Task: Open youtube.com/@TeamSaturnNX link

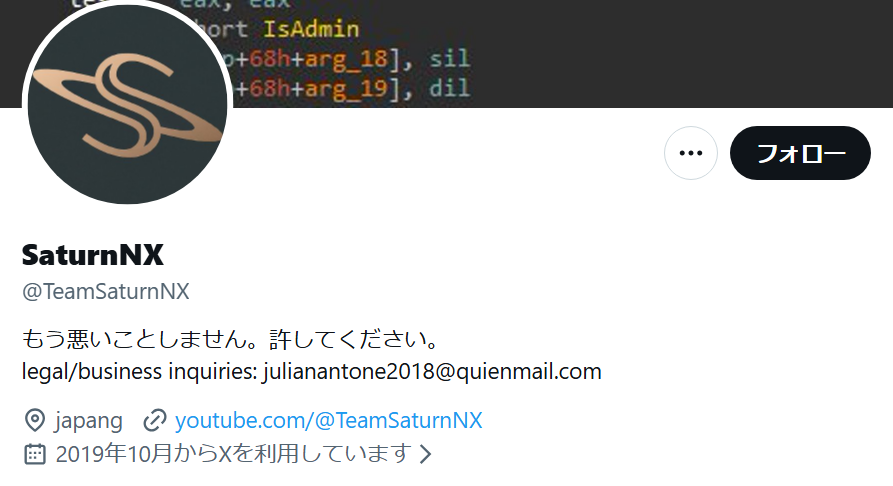Action: [x=328, y=420]
